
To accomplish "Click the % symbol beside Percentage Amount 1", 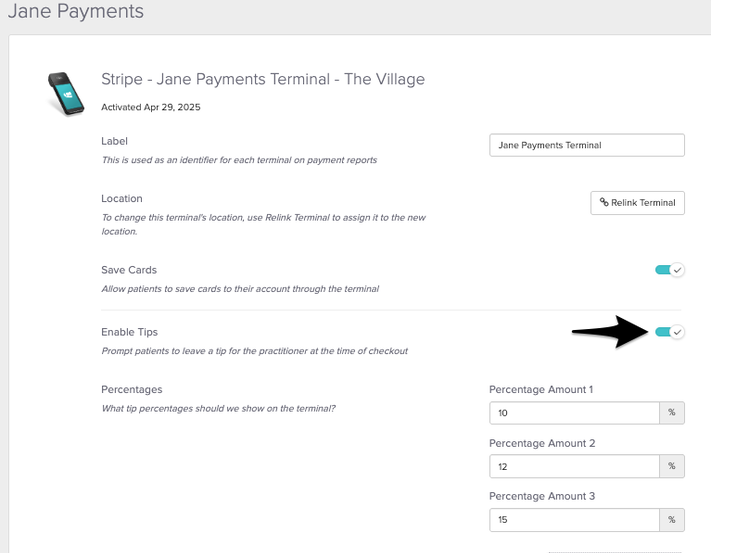I will [672, 413].
